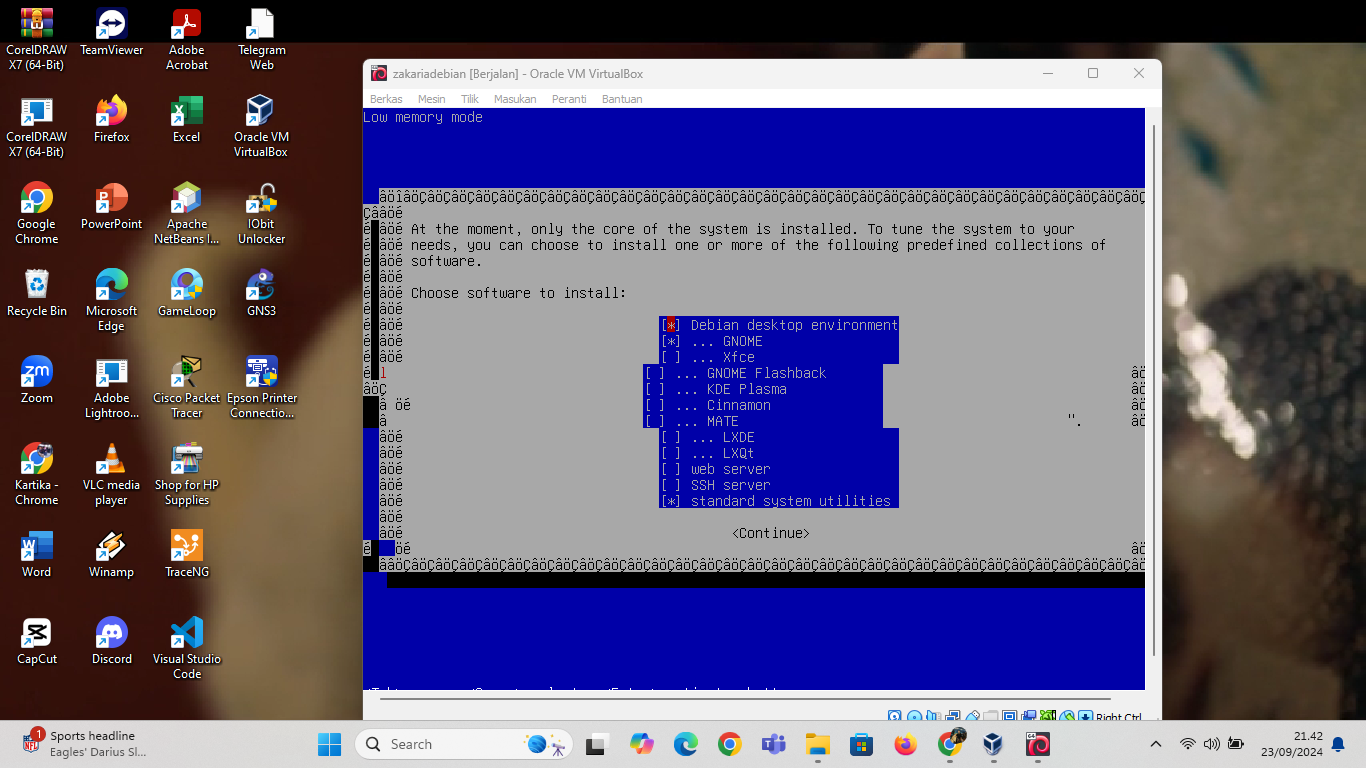Select the PowerPoint desktop icon
This screenshot has width=1366, height=768.
[111, 207]
